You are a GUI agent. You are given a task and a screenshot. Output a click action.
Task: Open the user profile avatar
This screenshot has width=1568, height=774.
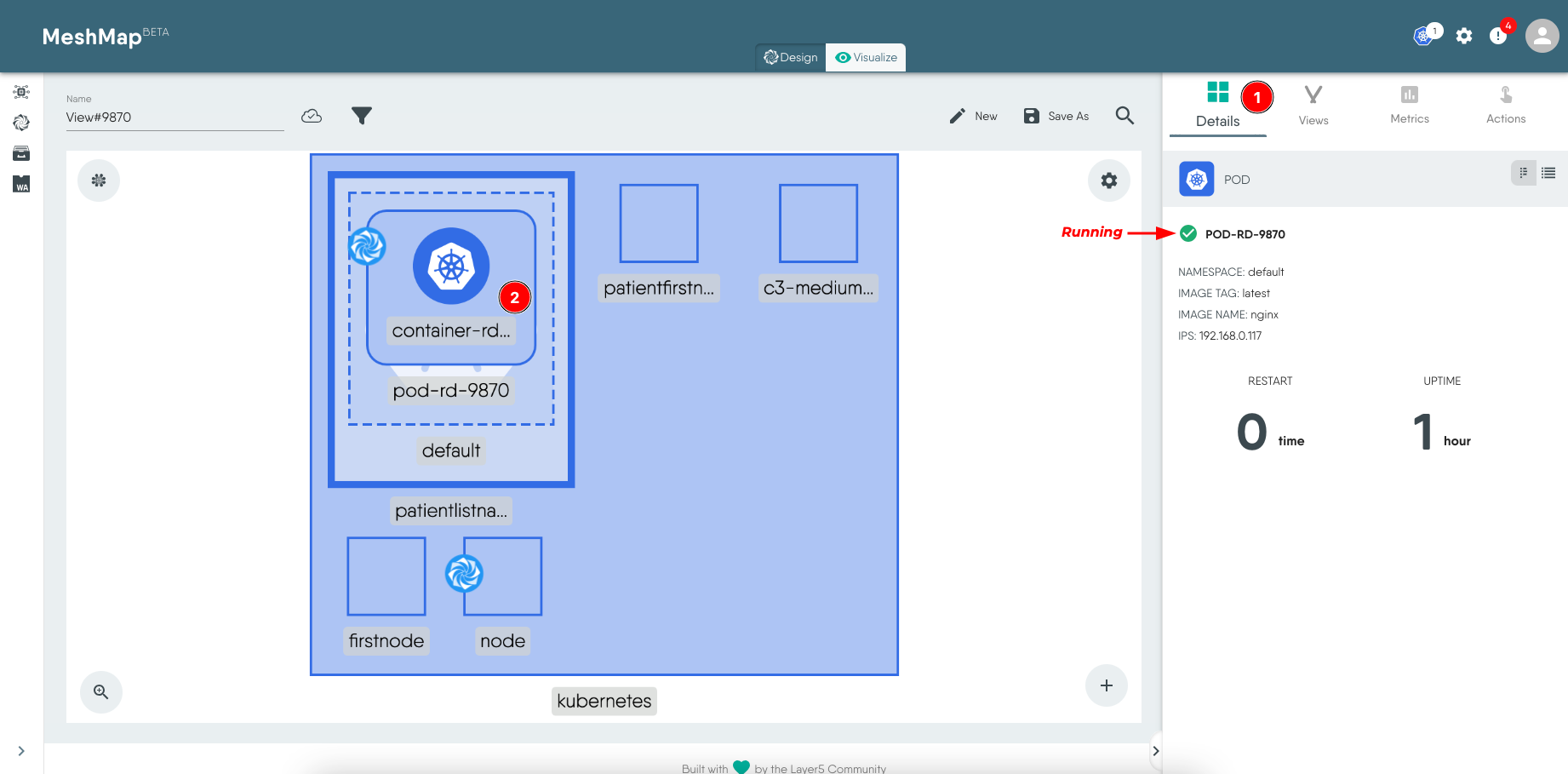click(1542, 36)
